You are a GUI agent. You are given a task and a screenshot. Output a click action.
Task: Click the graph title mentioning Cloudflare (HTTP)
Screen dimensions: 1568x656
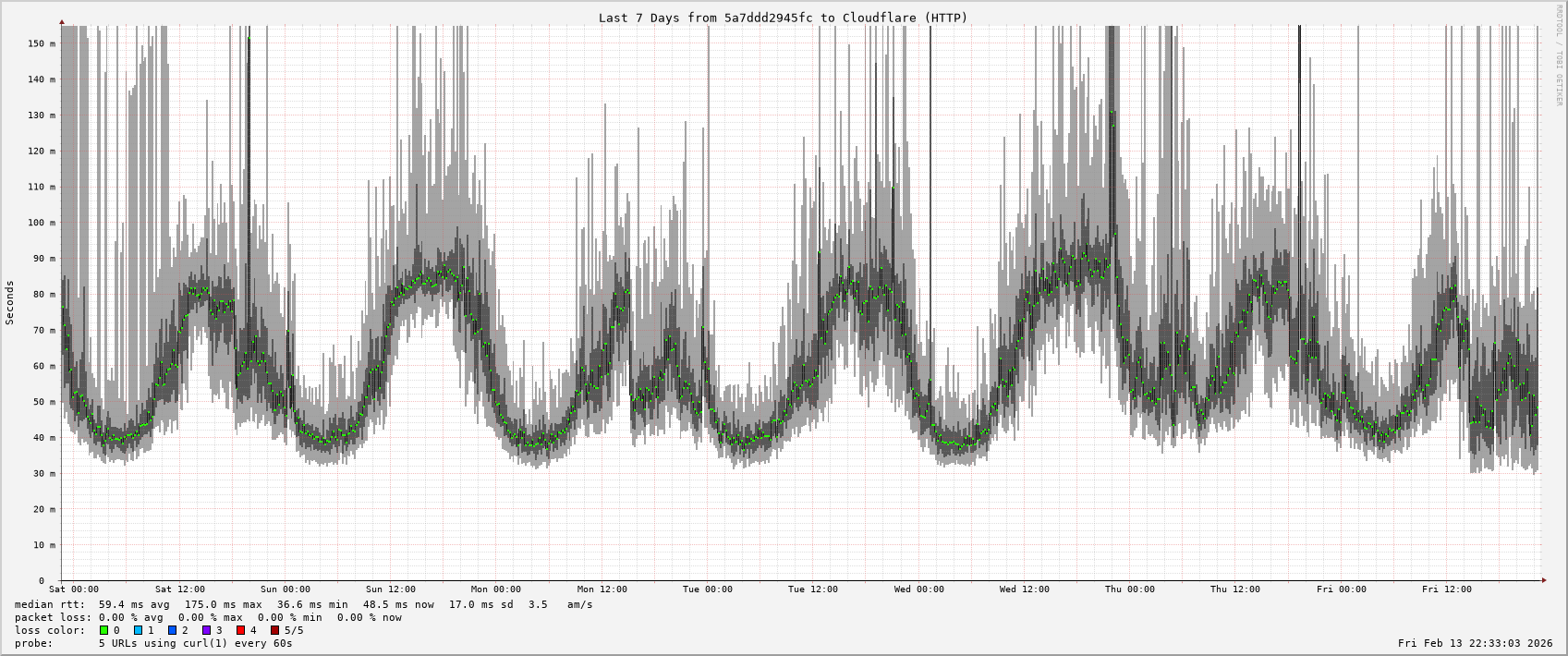pyautogui.click(x=783, y=18)
